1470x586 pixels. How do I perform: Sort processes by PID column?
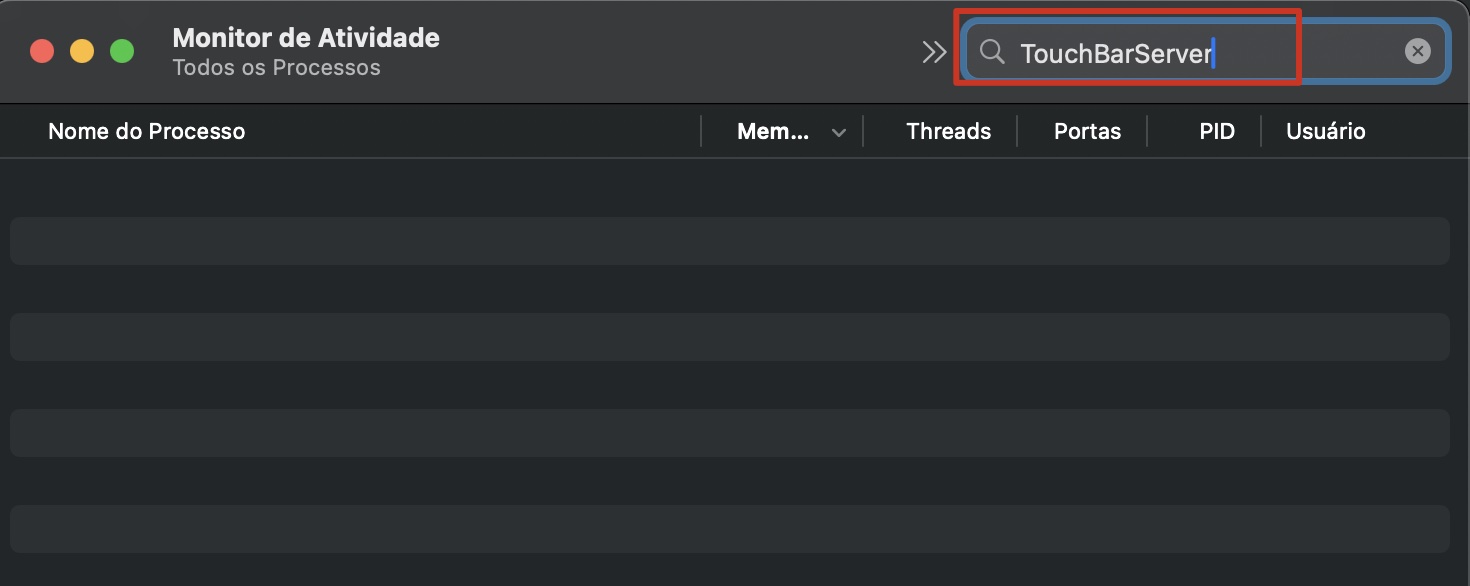(x=1216, y=130)
